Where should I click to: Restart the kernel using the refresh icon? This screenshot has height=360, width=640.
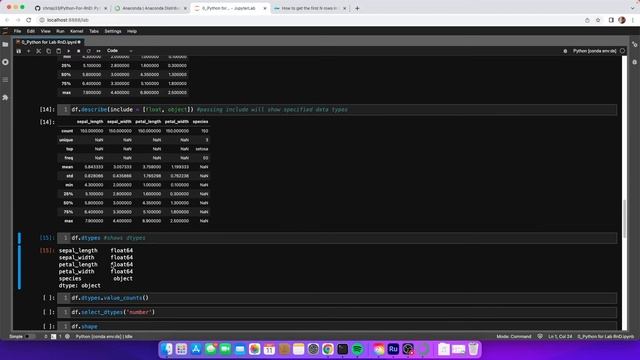pyautogui.click(x=89, y=51)
